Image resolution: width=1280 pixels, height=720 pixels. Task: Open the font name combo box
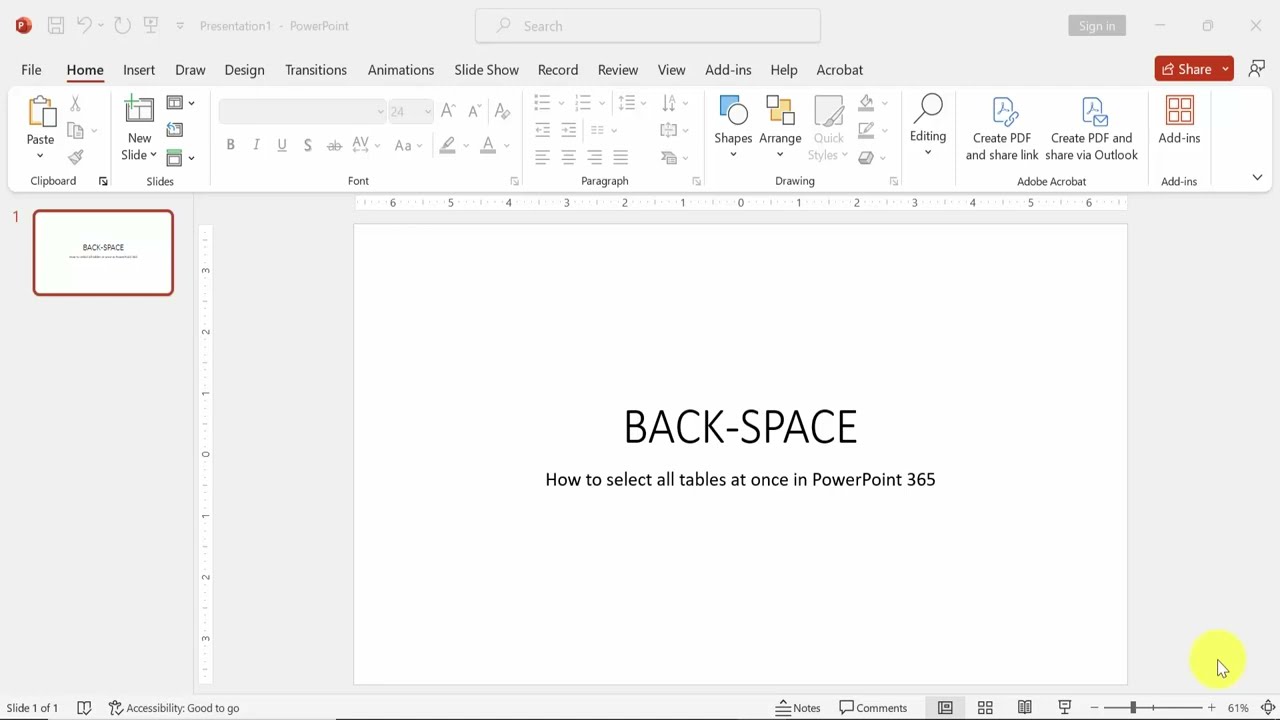point(302,111)
